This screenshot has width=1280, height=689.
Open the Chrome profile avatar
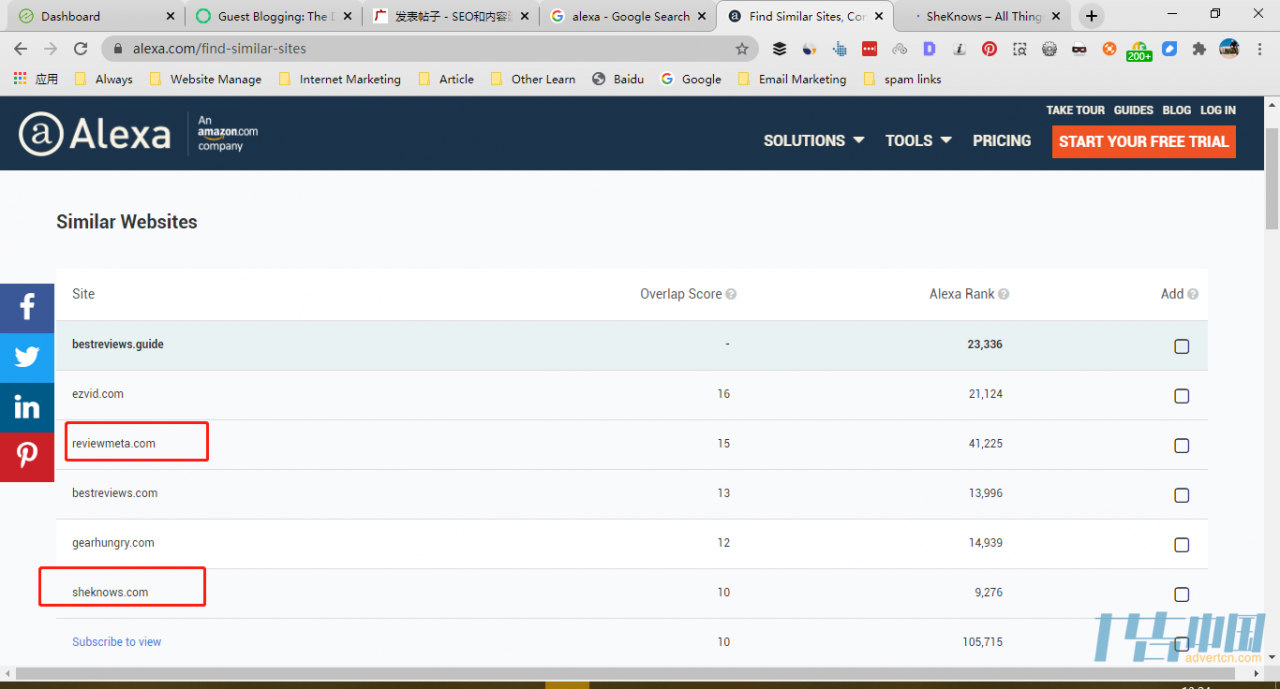pyautogui.click(x=1229, y=48)
